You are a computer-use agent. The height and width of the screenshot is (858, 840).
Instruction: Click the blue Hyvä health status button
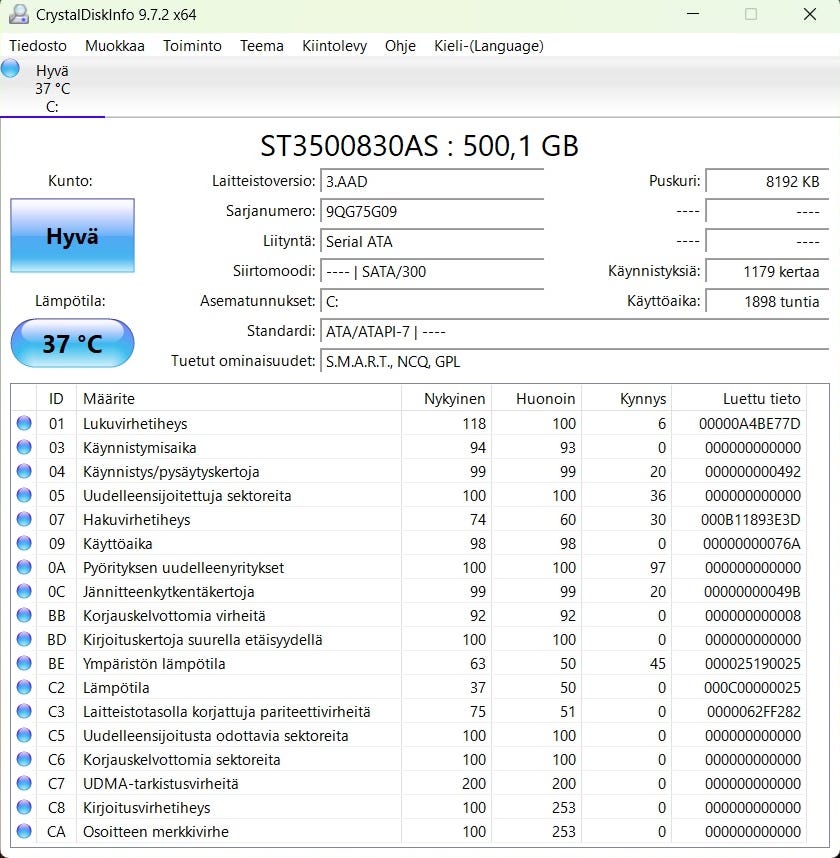72,237
